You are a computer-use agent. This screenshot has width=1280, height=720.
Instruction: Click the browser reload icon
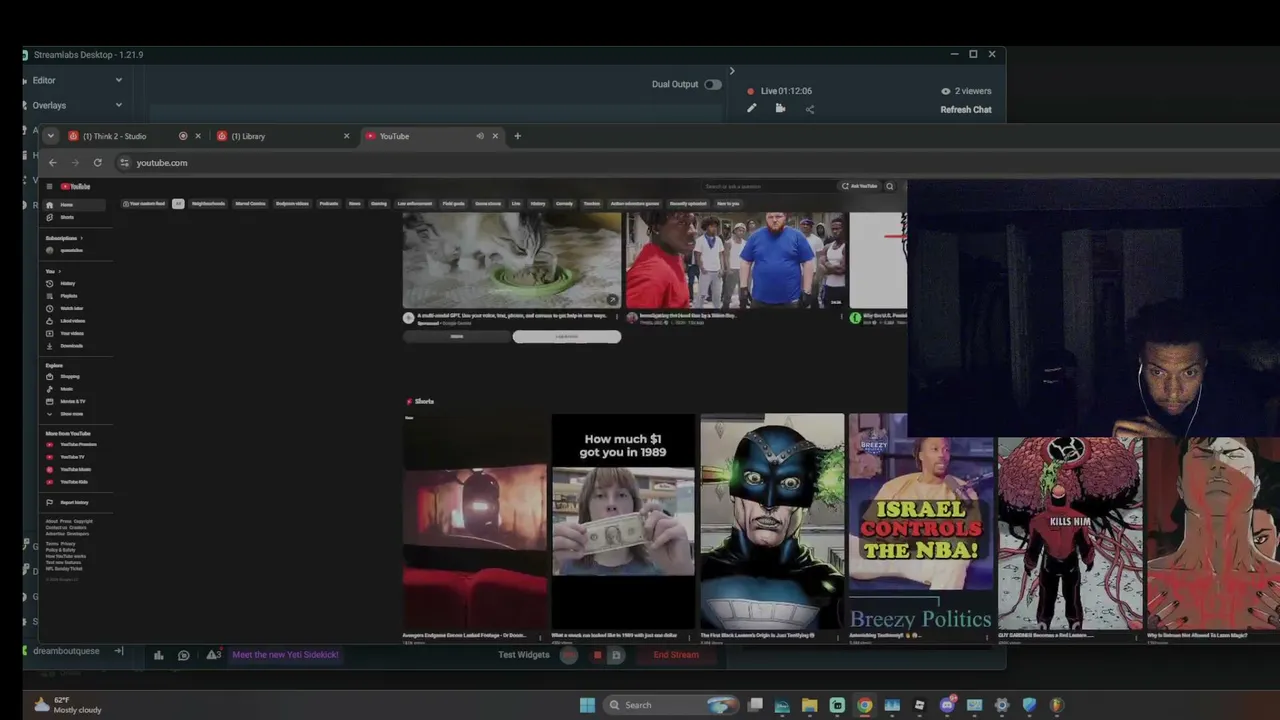point(97,162)
